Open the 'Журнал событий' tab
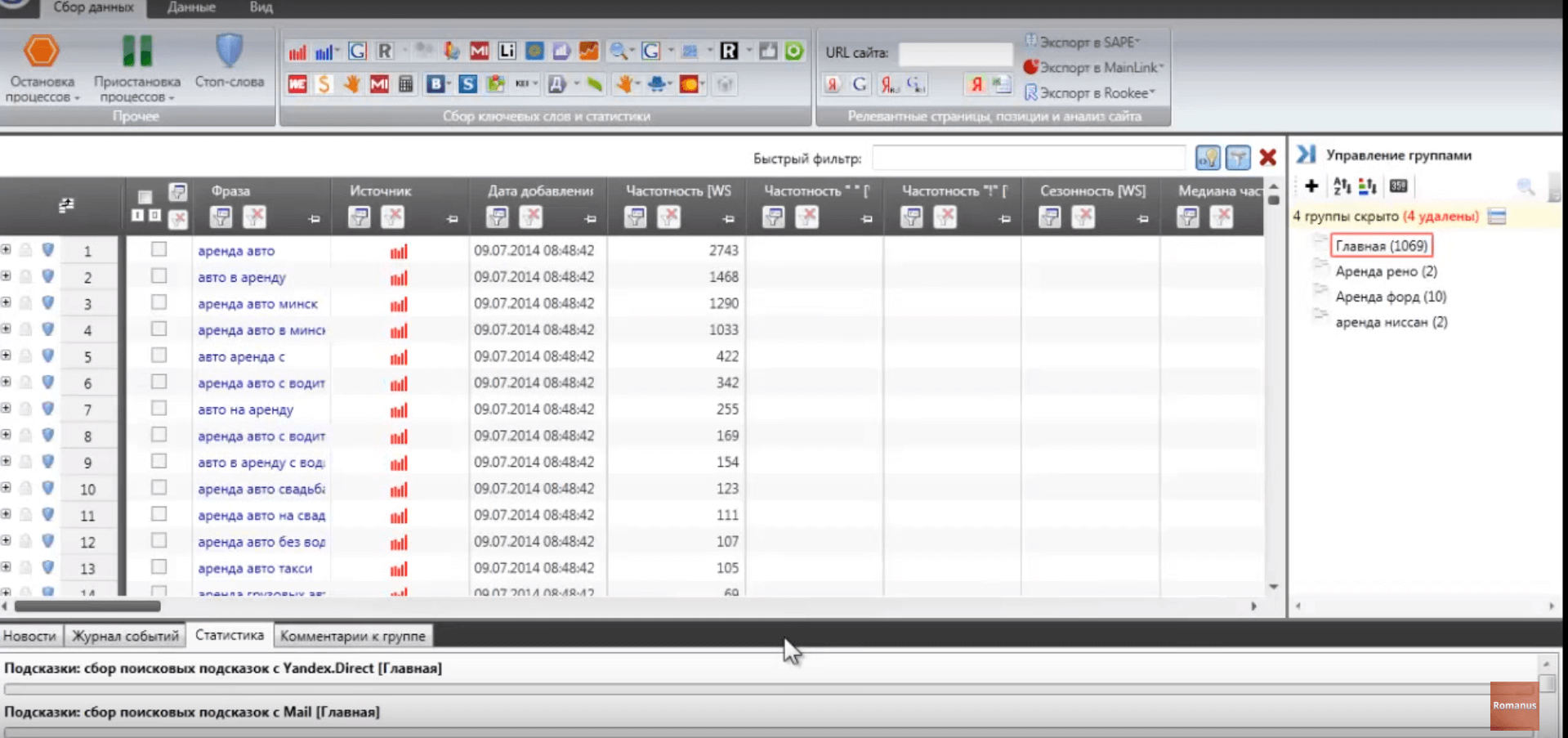This screenshot has width=1568, height=738. pyautogui.click(x=125, y=636)
